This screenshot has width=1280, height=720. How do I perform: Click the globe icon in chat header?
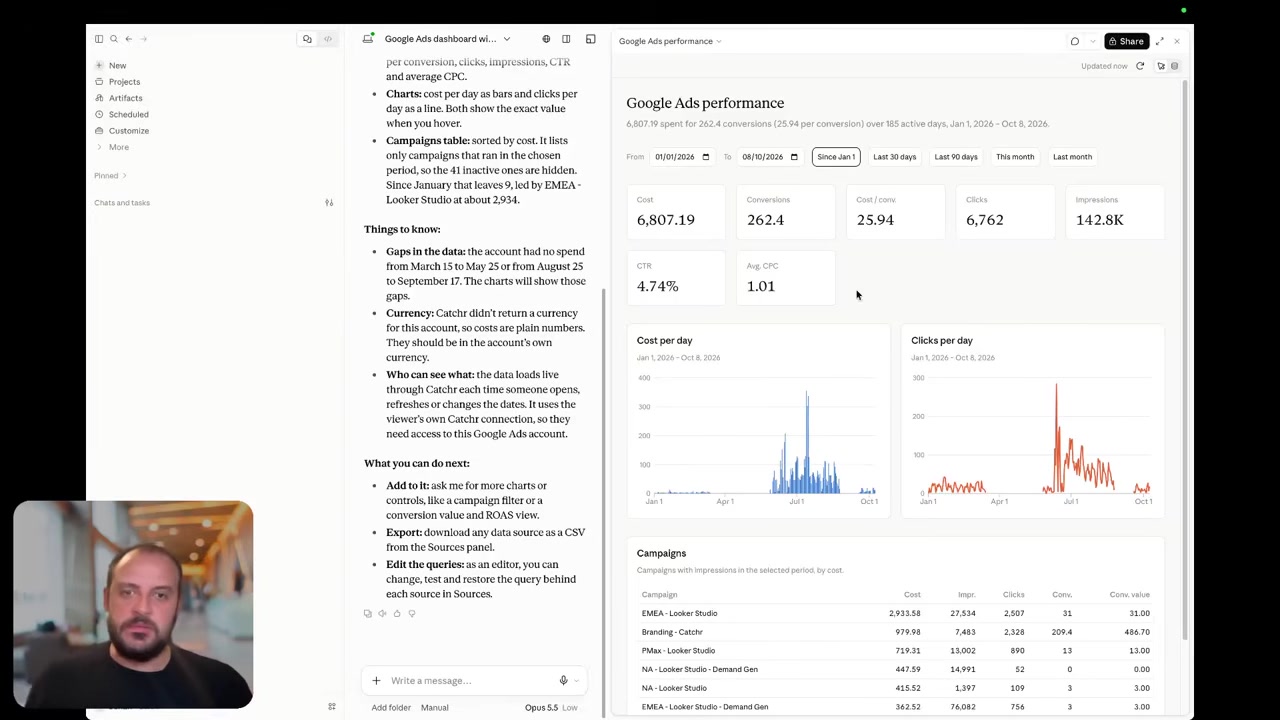(x=546, y=39)
